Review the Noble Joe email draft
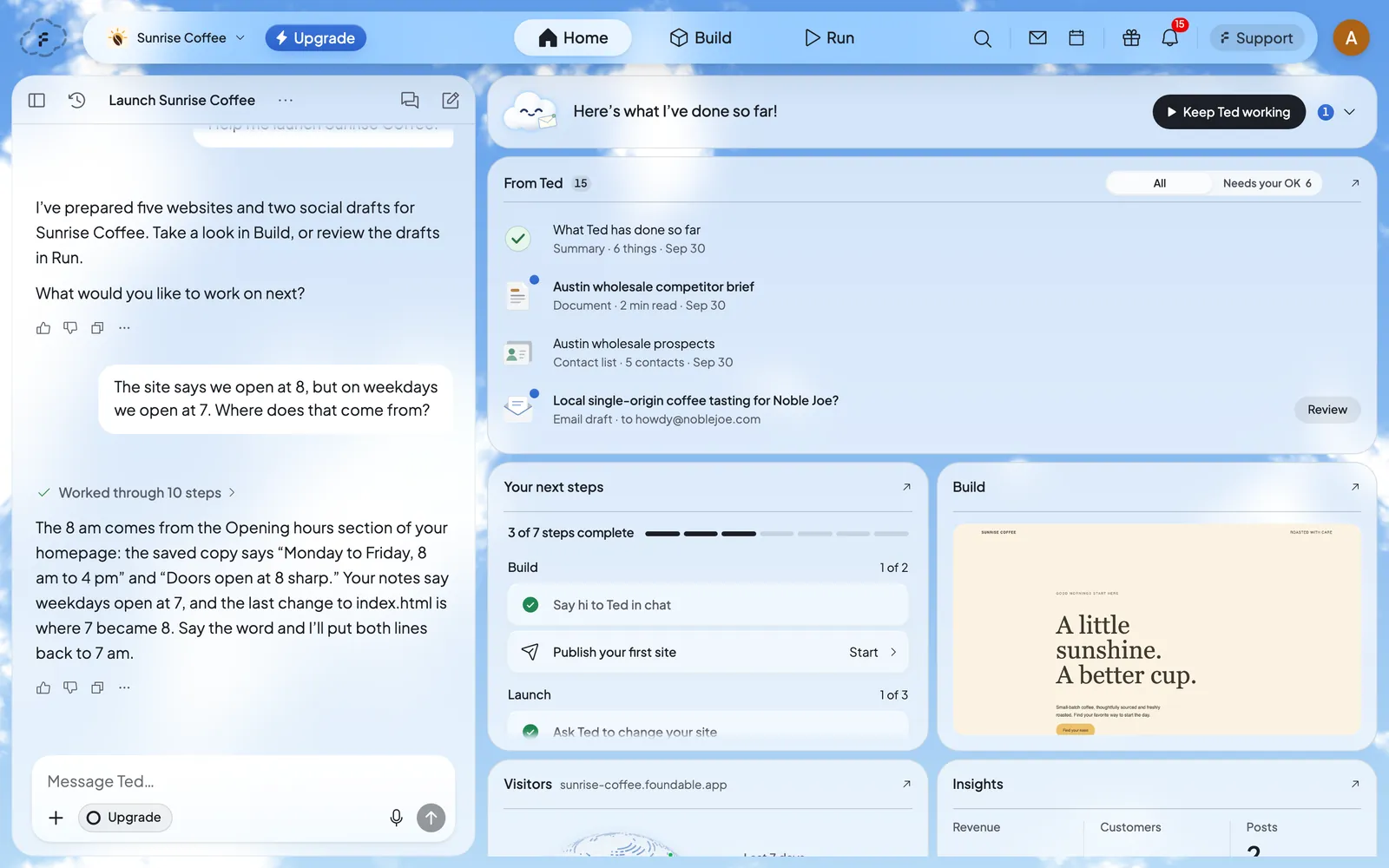This screenshot has width=1389, height=868. click(1327, 410)
